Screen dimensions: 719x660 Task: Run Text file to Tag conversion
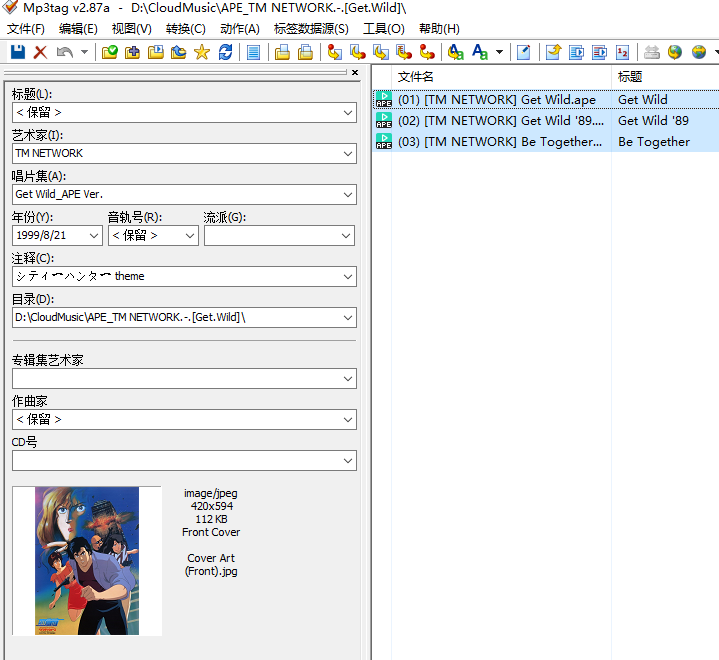(x=404, y=52)
